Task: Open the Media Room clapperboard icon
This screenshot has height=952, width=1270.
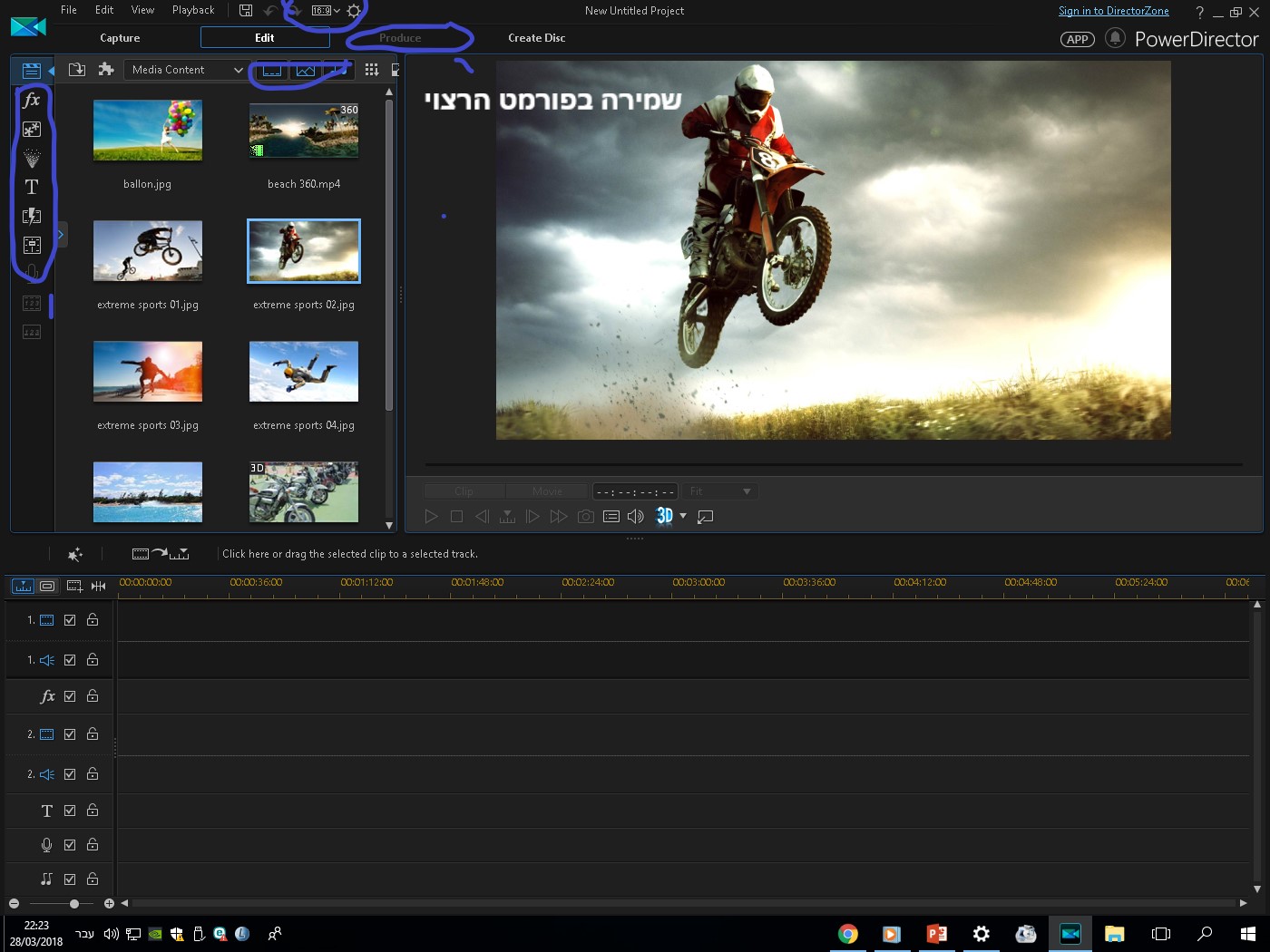Action: tap(31, 70)
